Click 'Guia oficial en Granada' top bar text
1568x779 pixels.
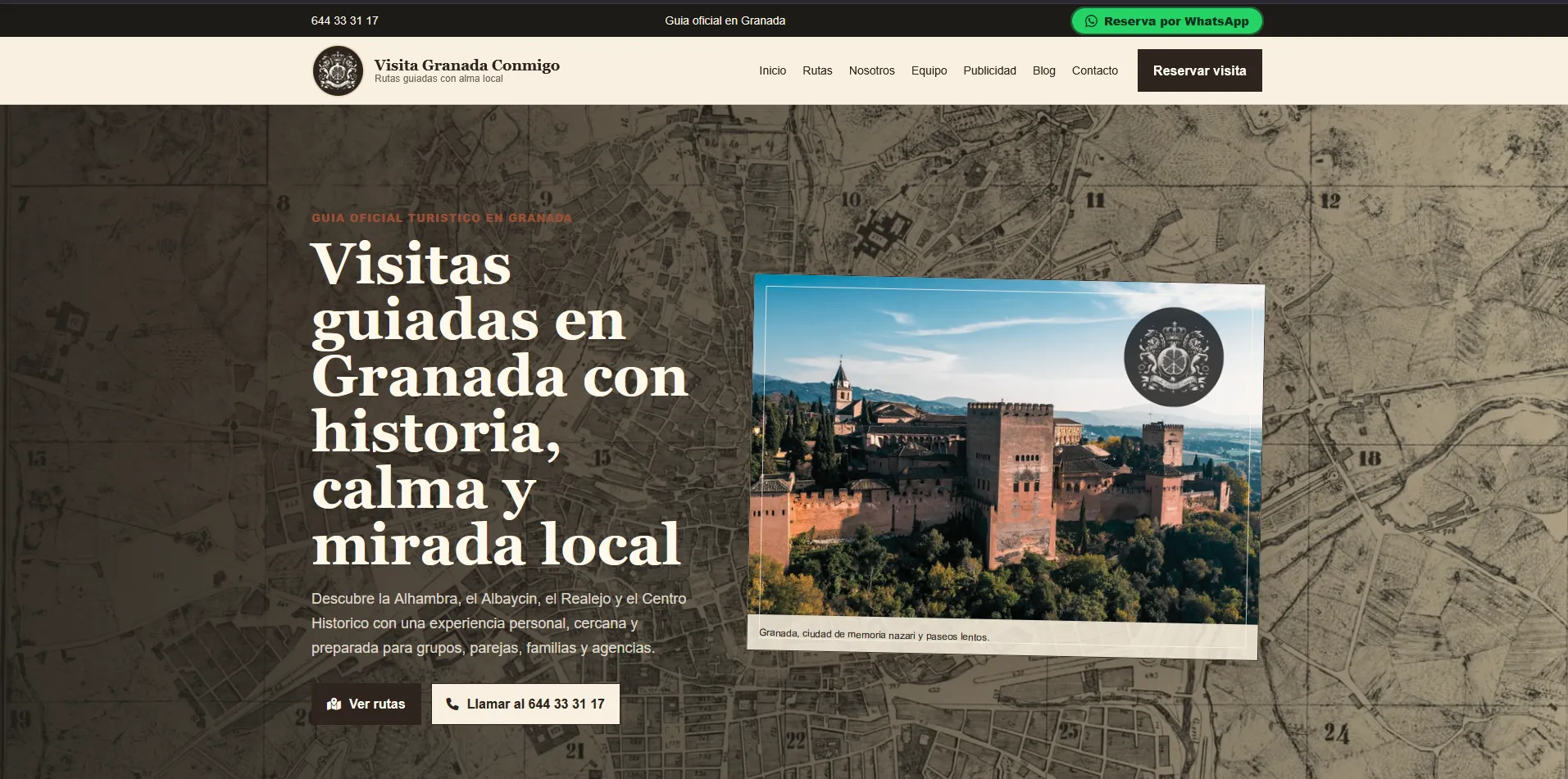(725, 20)
